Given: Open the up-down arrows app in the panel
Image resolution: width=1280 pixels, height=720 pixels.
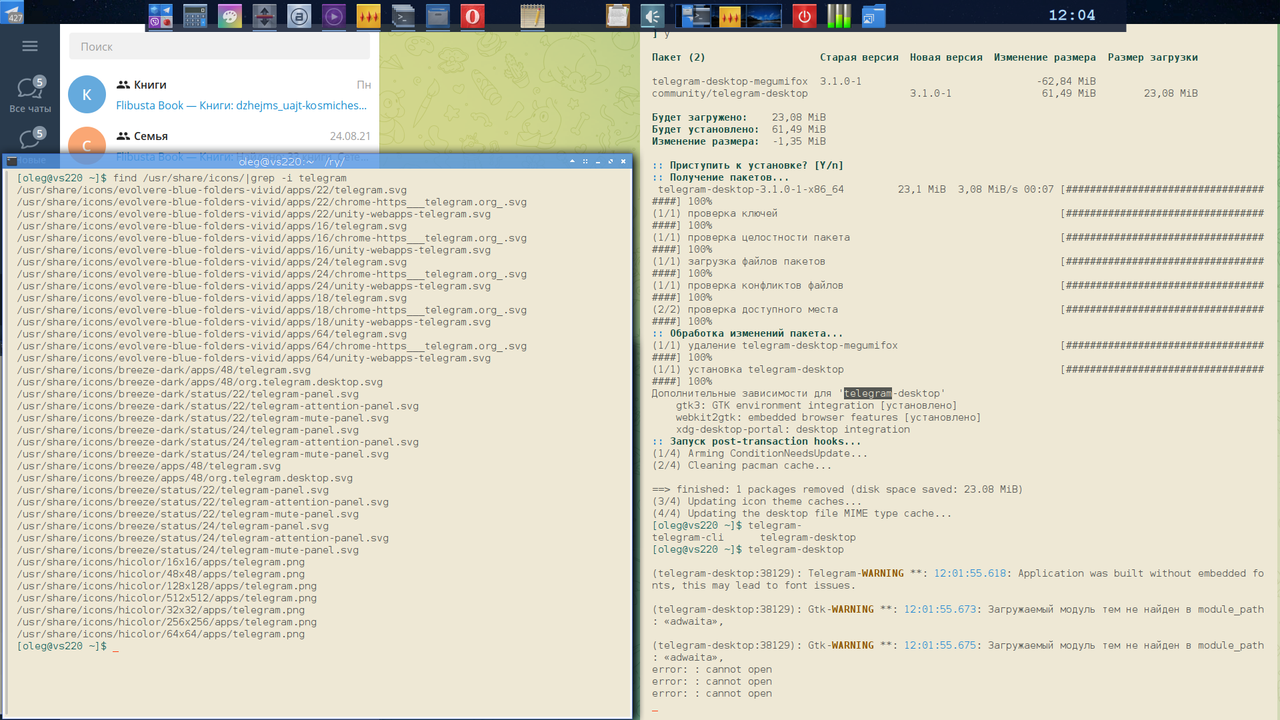Looking at the screenshot, I should click(264, 16).
